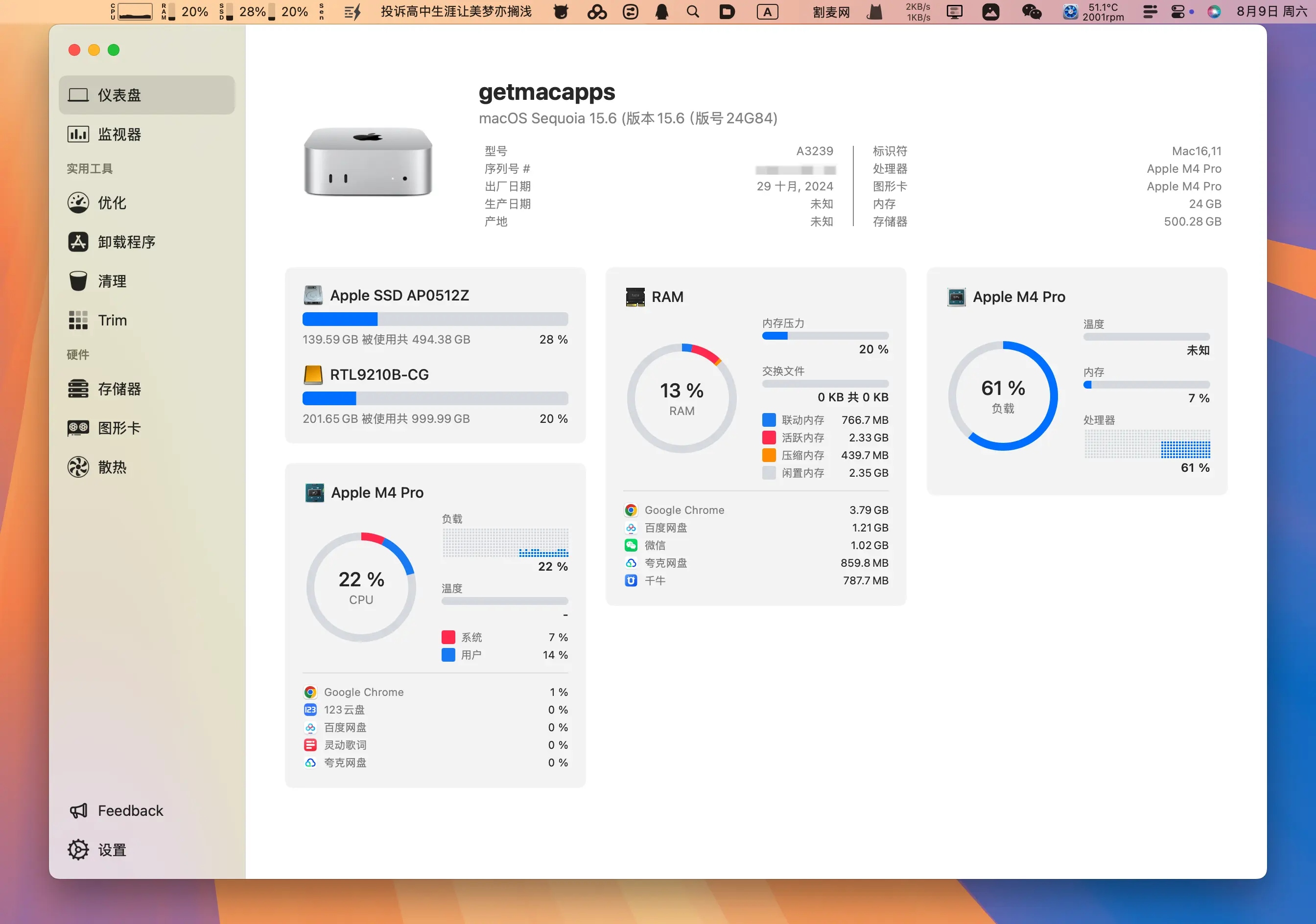Click the fan 51.1°C 2001rpm menu bar item
The width and height of the screenshot is (1316, 924).
coord(1093,11)
